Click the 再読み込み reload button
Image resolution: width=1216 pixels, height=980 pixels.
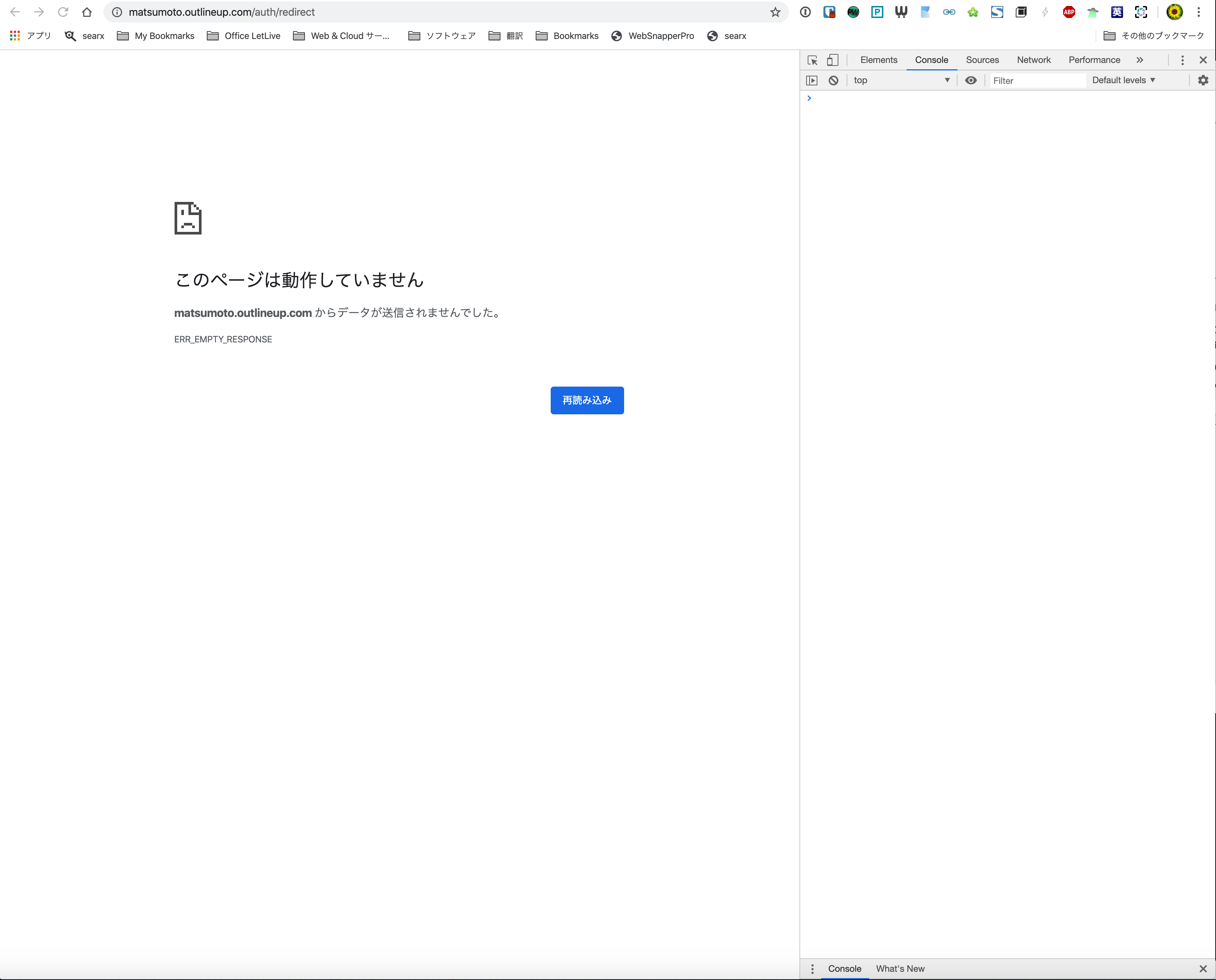pyautogui.click(x=587, y=400)
